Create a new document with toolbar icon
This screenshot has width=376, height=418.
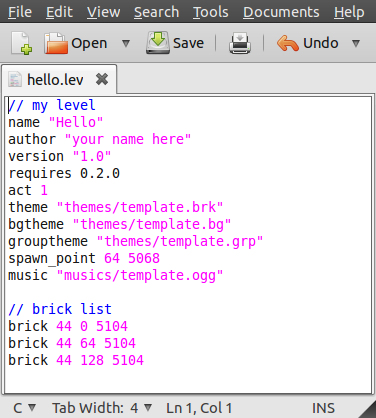22,43
